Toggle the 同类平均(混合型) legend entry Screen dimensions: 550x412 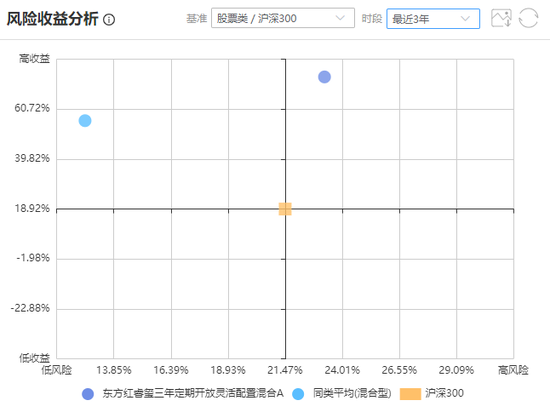click(x=342, y=394)
